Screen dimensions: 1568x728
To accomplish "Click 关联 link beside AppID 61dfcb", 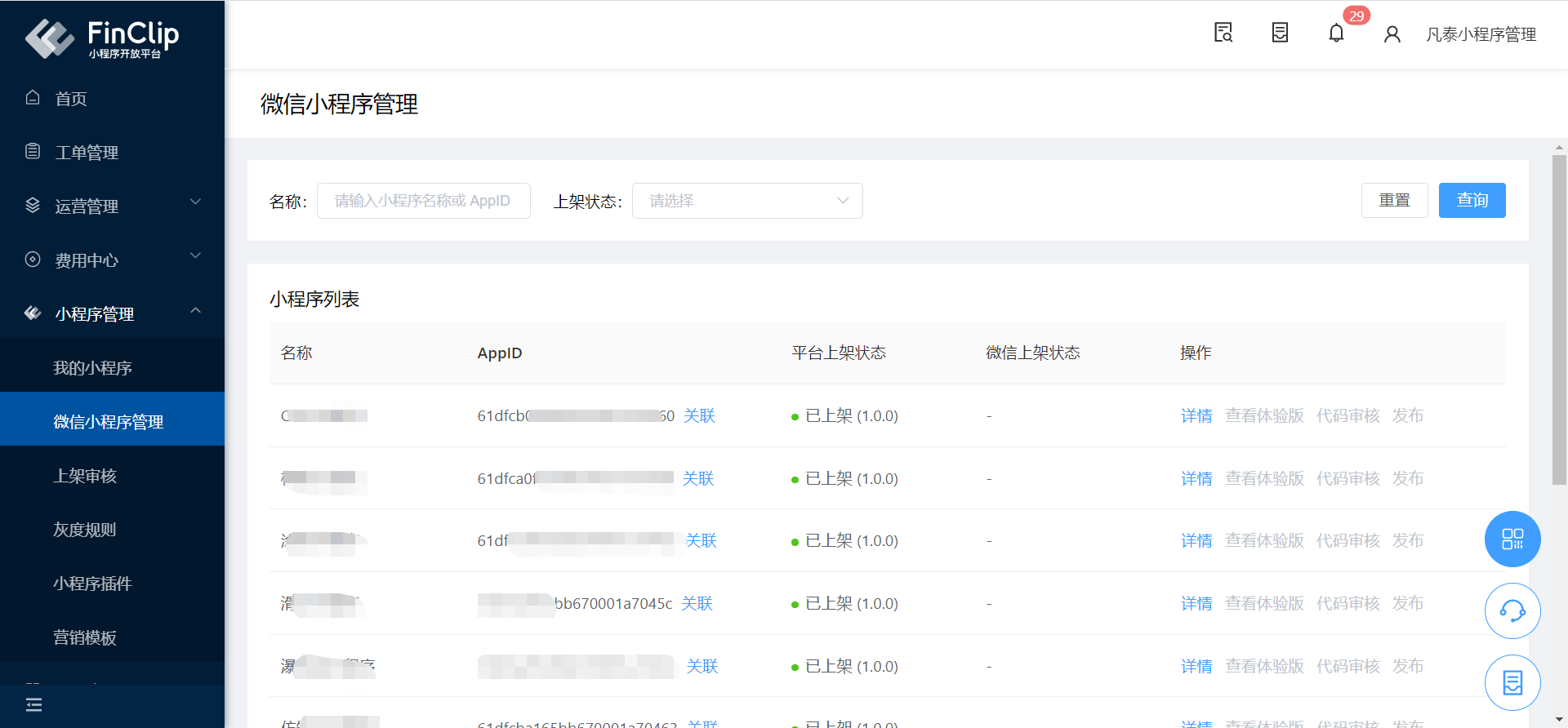I will 699,416.
